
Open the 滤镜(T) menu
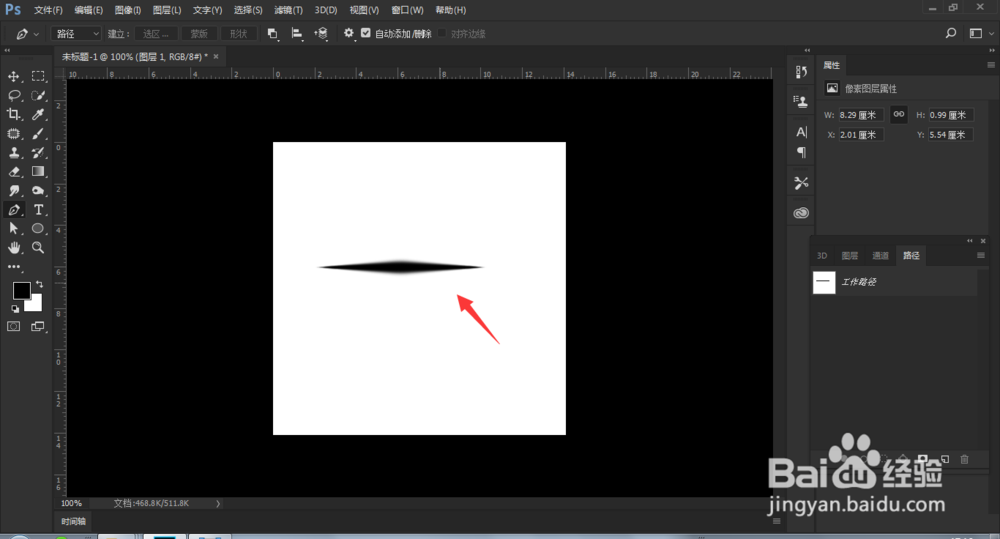pos(288,10)
